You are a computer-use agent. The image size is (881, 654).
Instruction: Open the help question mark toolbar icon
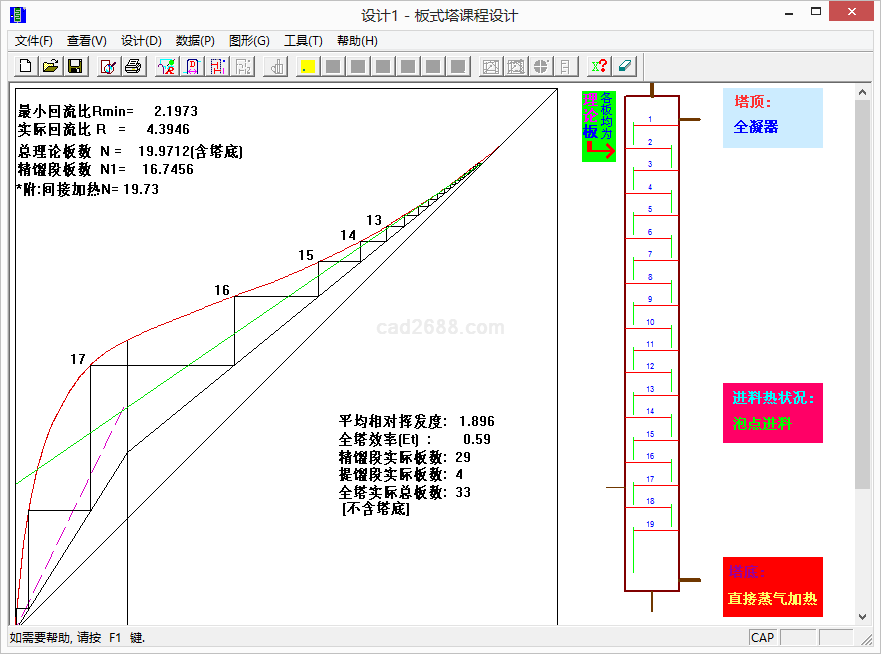coord(598,66)
